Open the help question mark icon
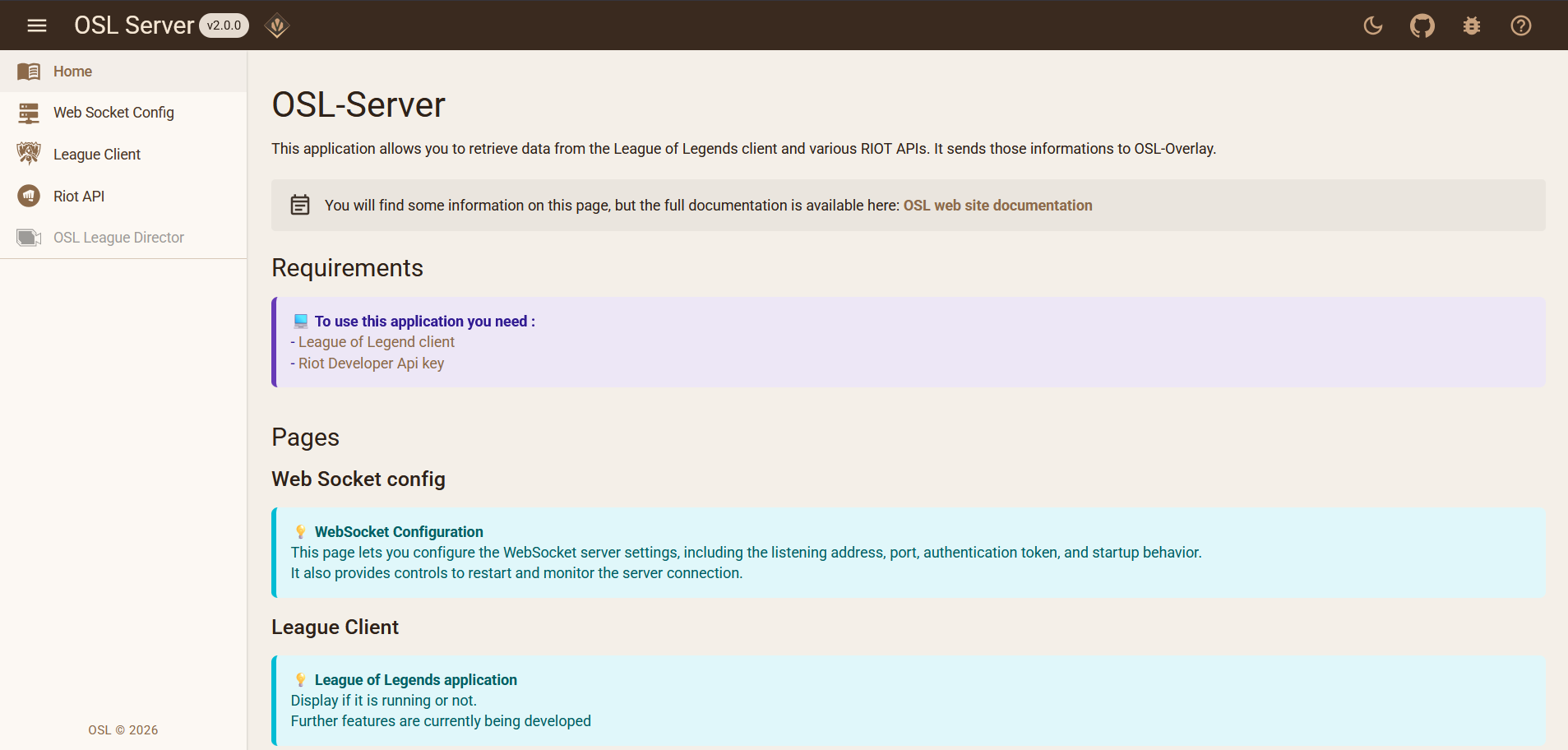This screenshot has width=1568, height=750. (x=1521, y=25)
